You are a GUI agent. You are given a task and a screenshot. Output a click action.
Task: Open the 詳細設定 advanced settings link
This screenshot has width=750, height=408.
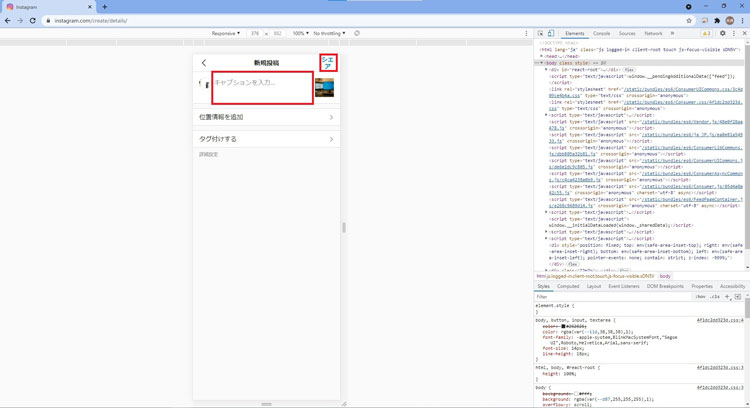[209, 154]
